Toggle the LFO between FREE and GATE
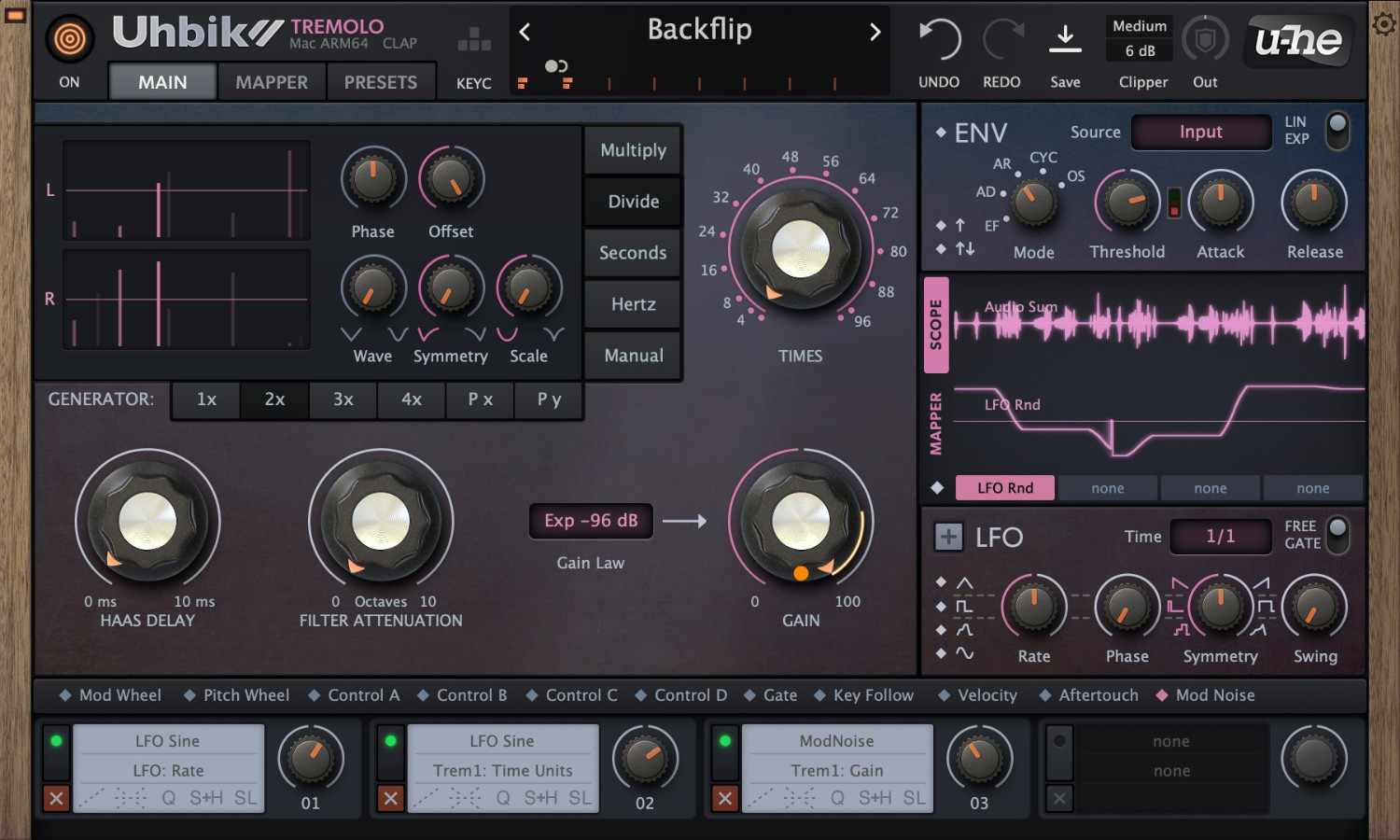1400x840 pixels. click(1338, 537)
